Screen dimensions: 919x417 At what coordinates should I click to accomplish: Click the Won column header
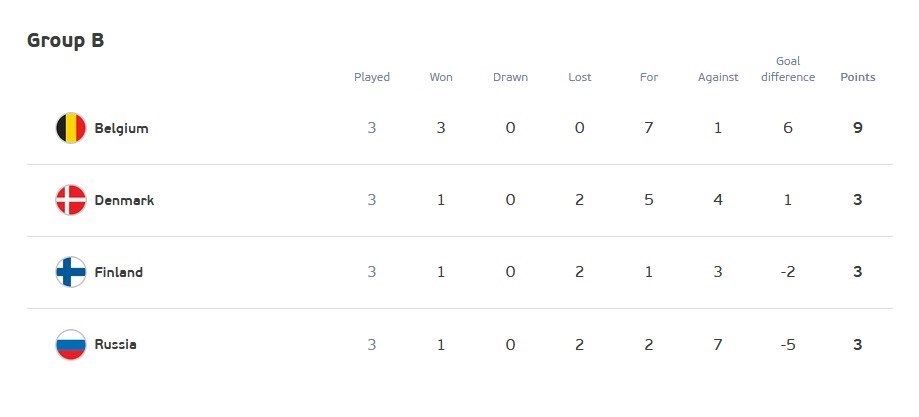(x=441, y=77)
